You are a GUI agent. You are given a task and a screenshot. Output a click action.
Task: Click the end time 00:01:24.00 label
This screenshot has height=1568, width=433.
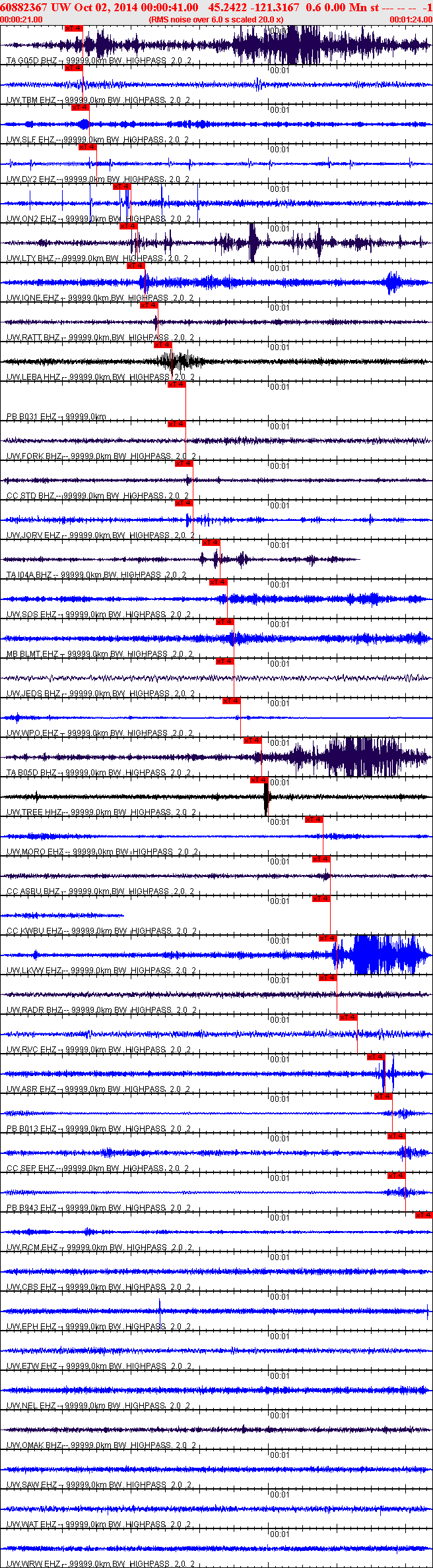coord(411,20)
